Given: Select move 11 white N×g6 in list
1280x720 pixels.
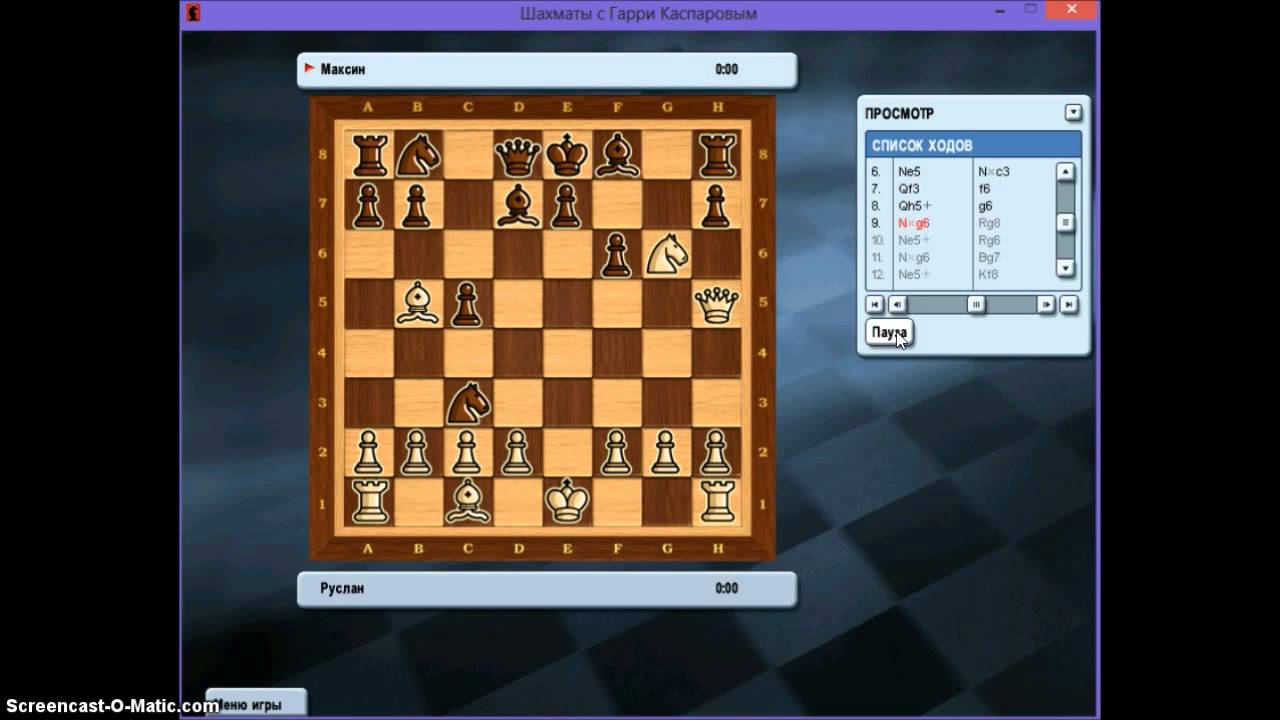Looking at the screenshot, I should (x=913, y=257).
